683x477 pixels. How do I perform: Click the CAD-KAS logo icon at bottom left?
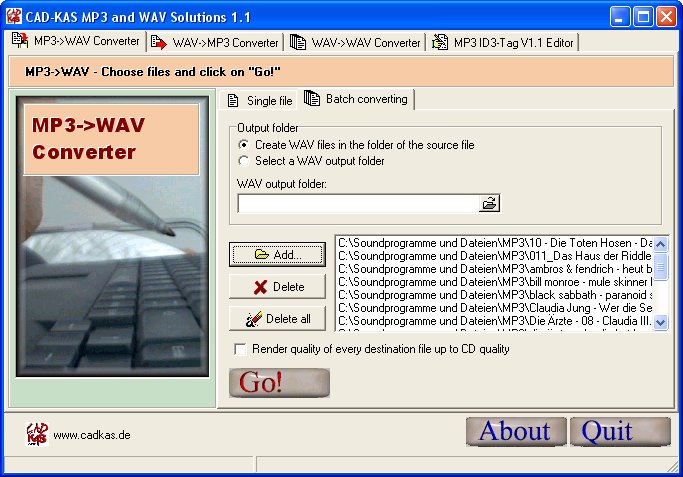(x=36, y=434)
